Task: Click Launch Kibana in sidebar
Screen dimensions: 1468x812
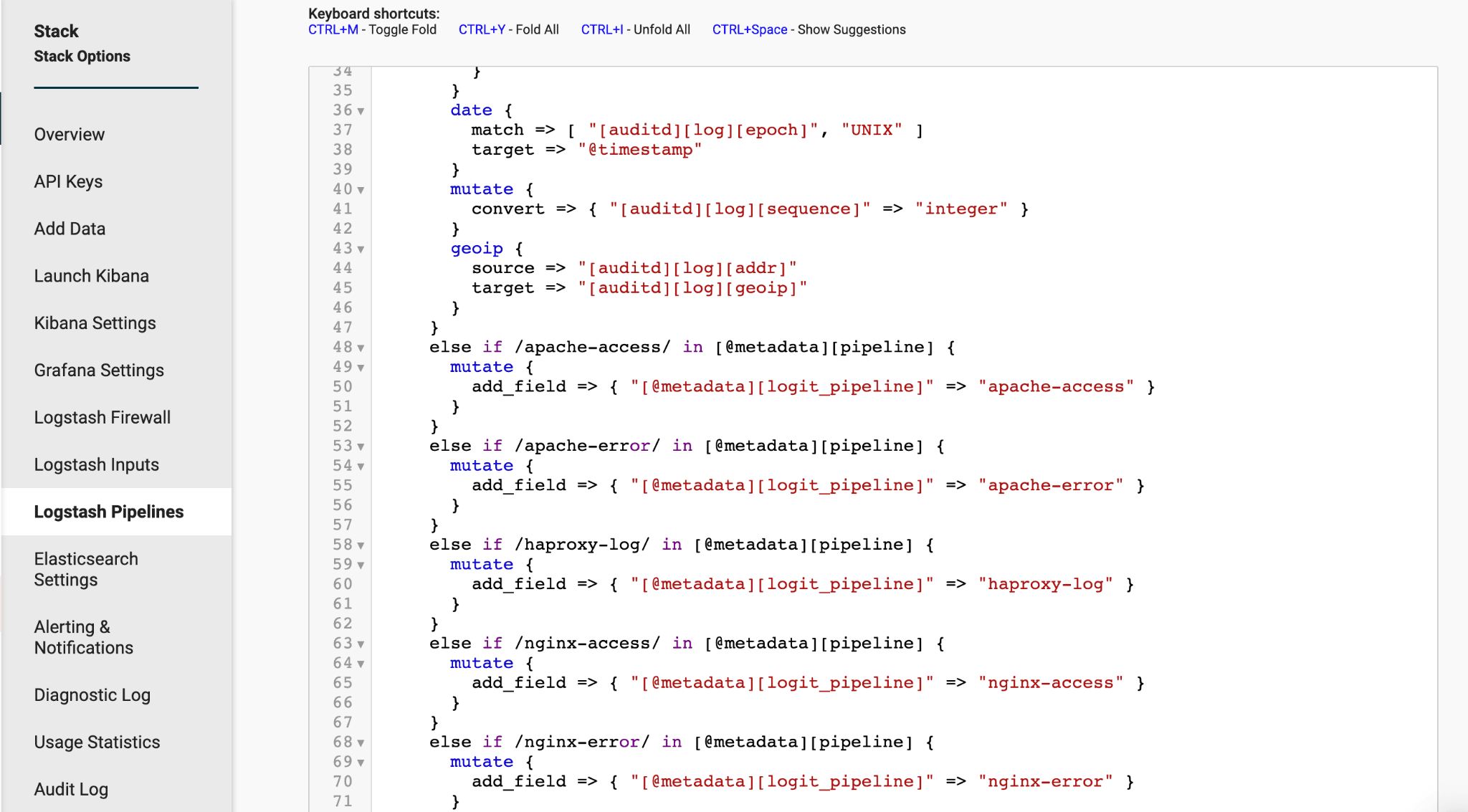Action: [92, 277]
